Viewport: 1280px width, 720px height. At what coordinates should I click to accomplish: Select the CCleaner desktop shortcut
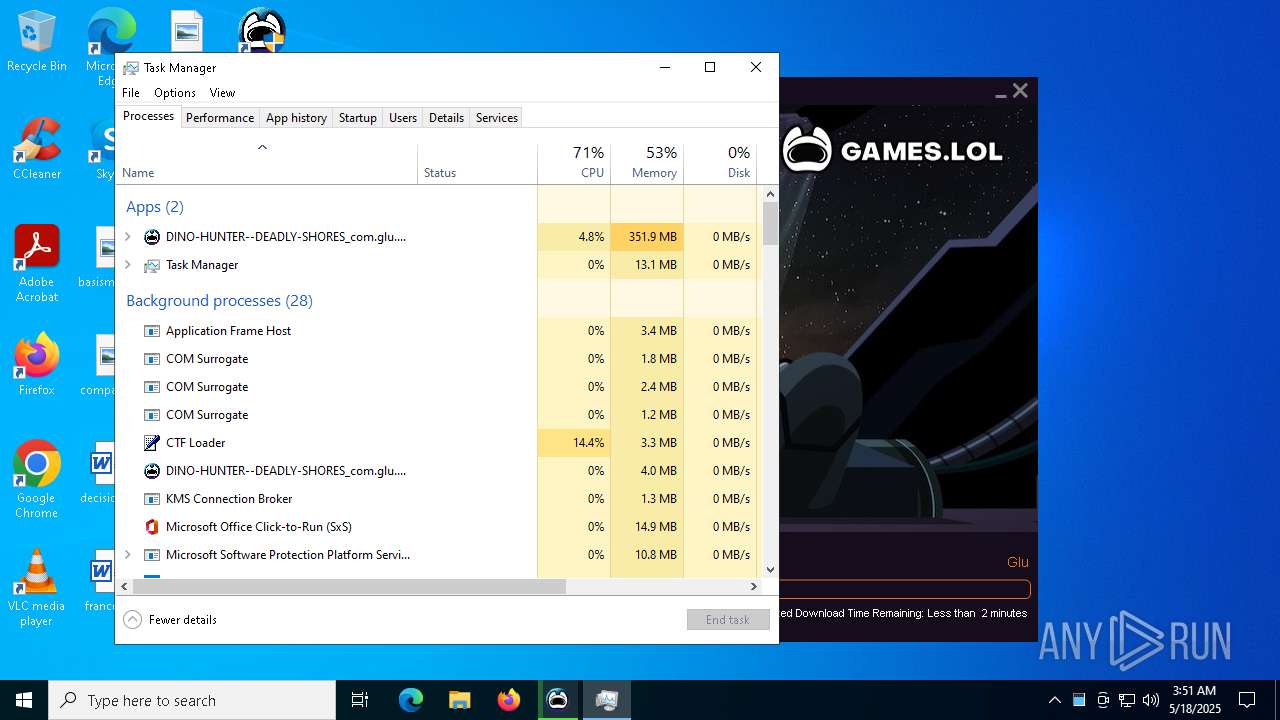point(36,150)
